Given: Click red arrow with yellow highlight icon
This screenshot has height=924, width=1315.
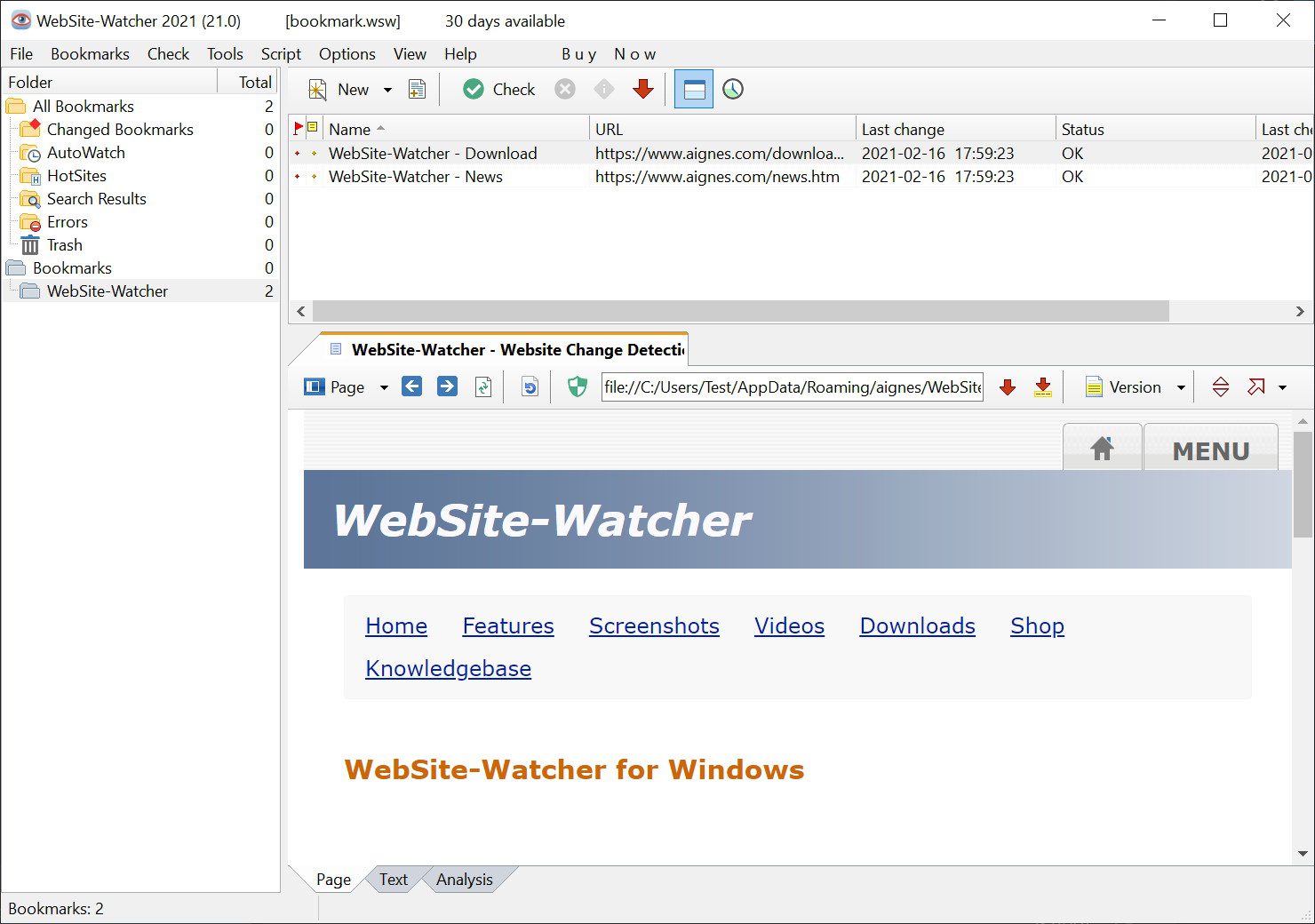Looking at the screenshot, I should click(x=1043, y=386).
